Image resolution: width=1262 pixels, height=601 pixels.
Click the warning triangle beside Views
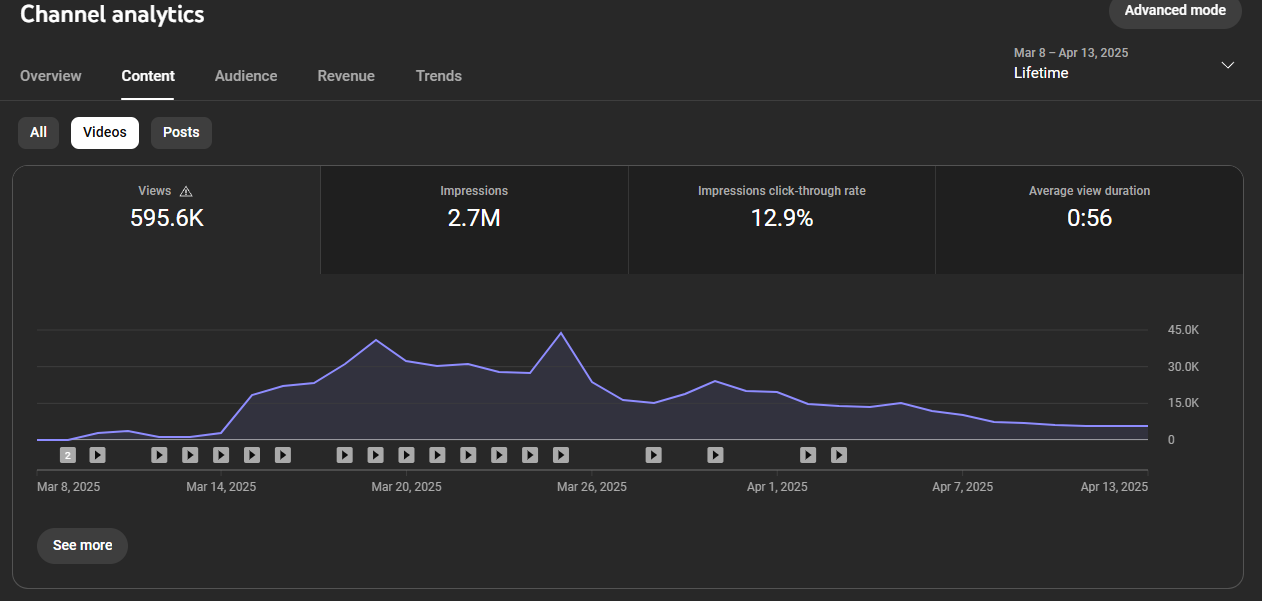click(186, 191)
